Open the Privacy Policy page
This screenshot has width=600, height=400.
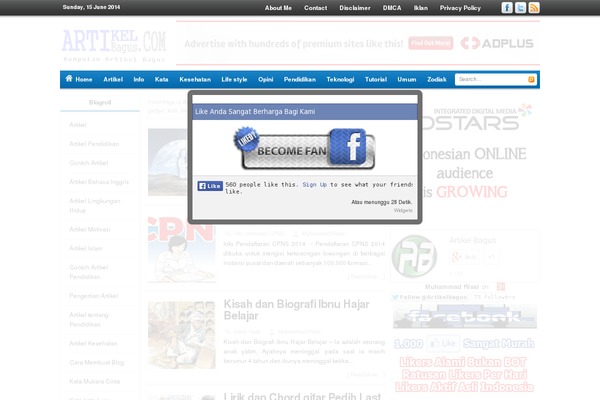[460, 8]
